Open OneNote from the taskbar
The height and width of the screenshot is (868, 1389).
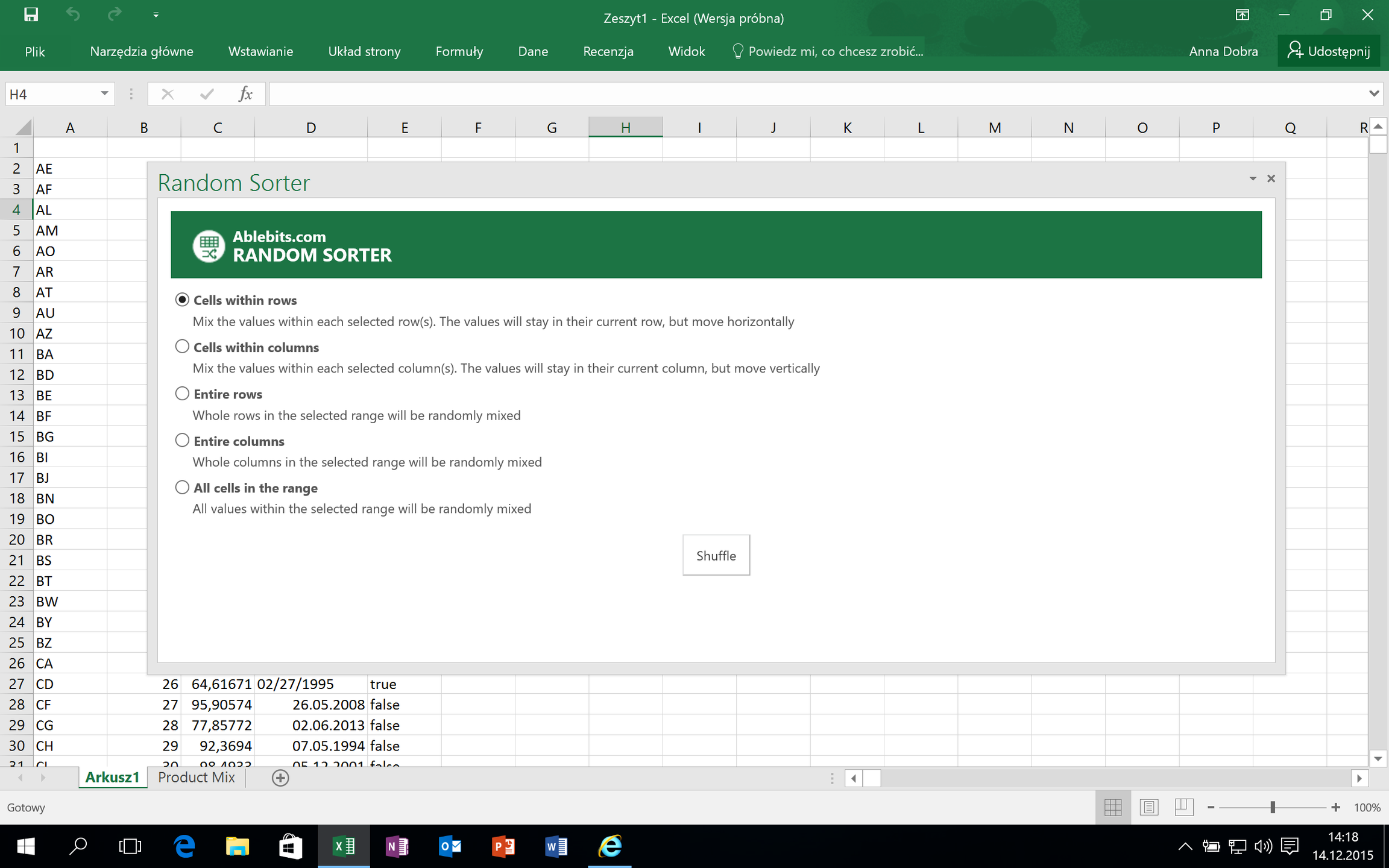click(397, 847)
